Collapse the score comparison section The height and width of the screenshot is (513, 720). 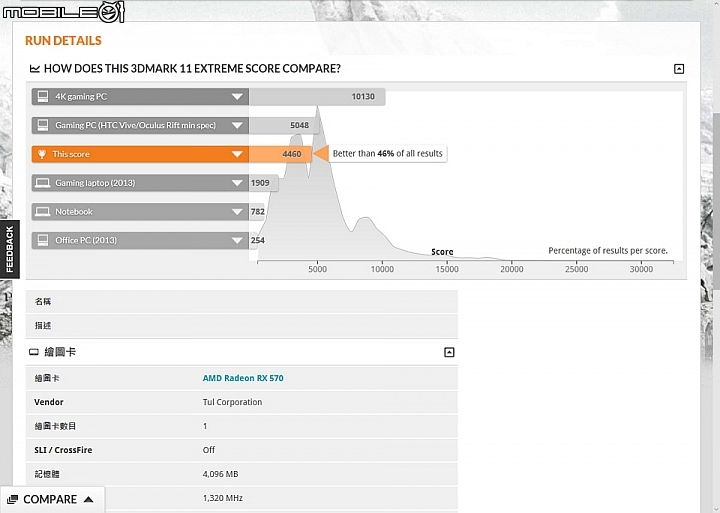(x=679, y=69)
